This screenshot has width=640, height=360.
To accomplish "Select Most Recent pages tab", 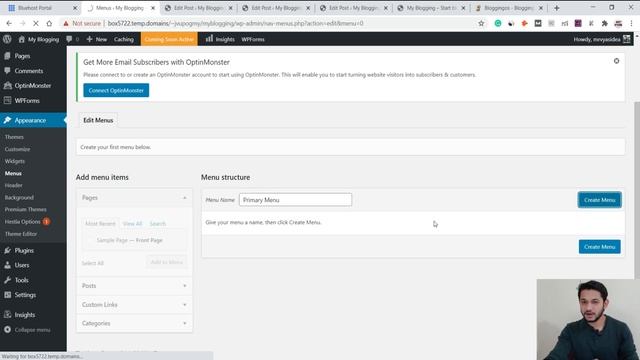I will (x=100, y=224).
